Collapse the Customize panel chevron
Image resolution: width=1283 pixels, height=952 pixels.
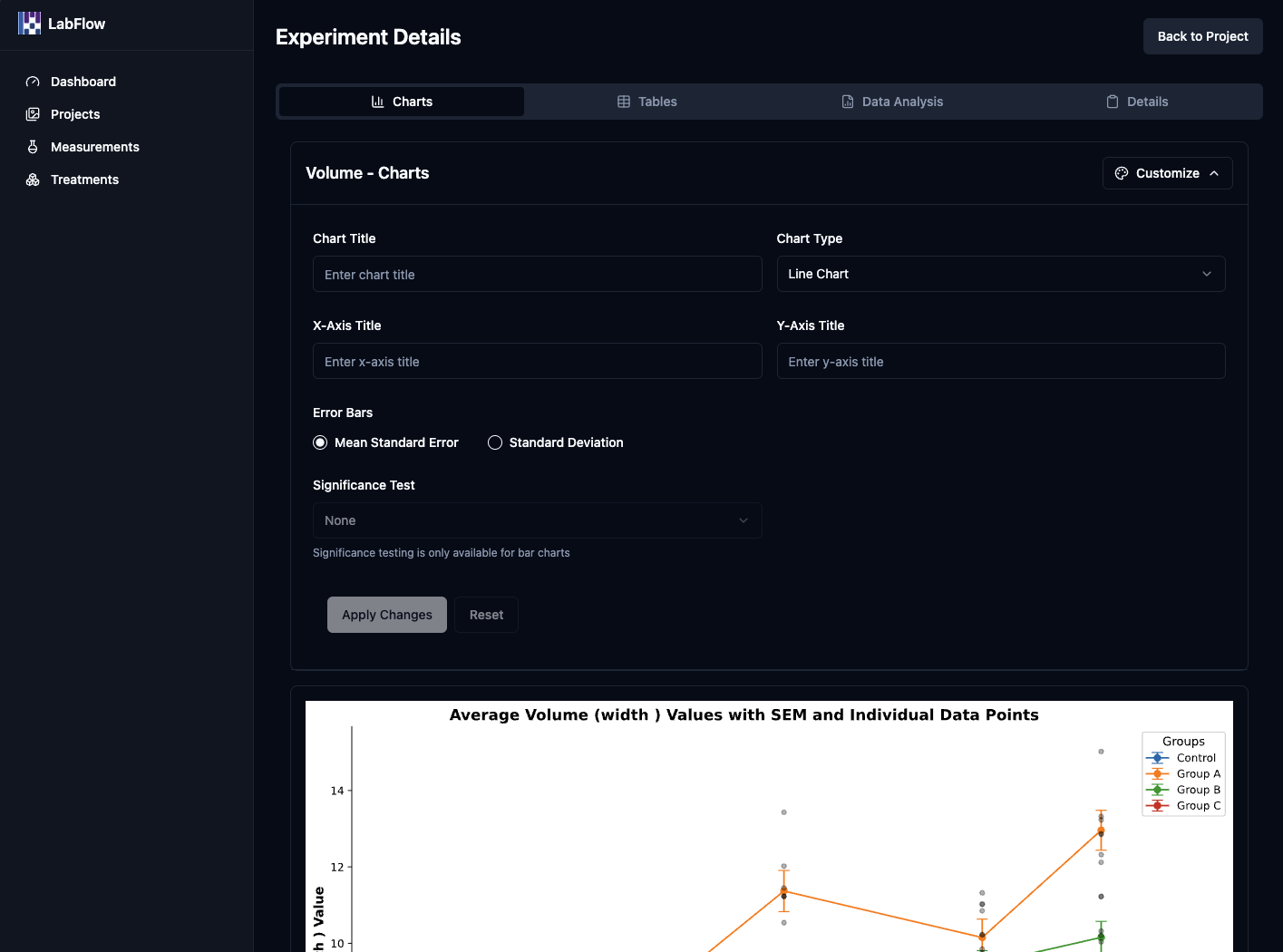click(x=1214, y=173)
